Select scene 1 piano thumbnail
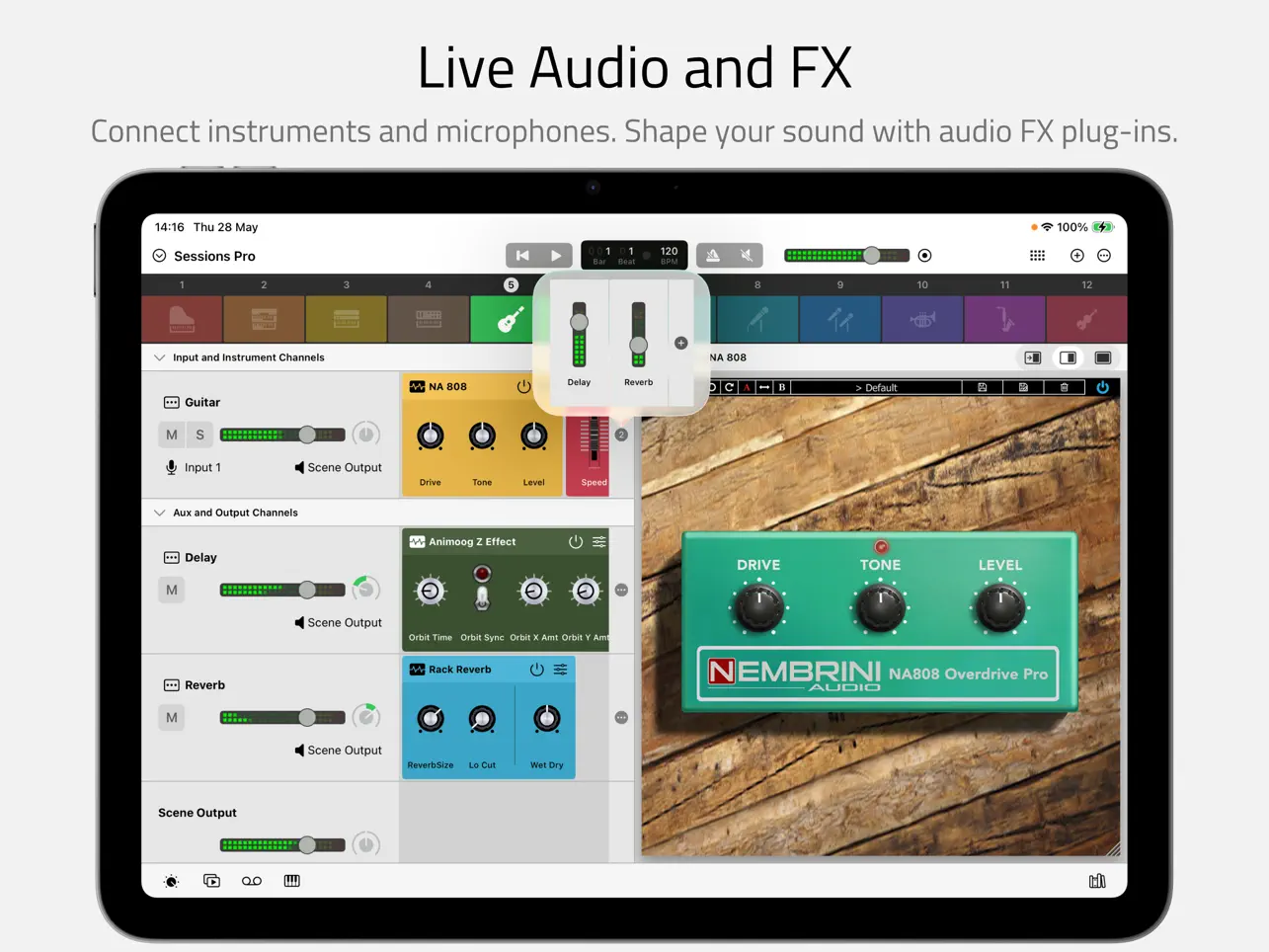 [182, 319]
